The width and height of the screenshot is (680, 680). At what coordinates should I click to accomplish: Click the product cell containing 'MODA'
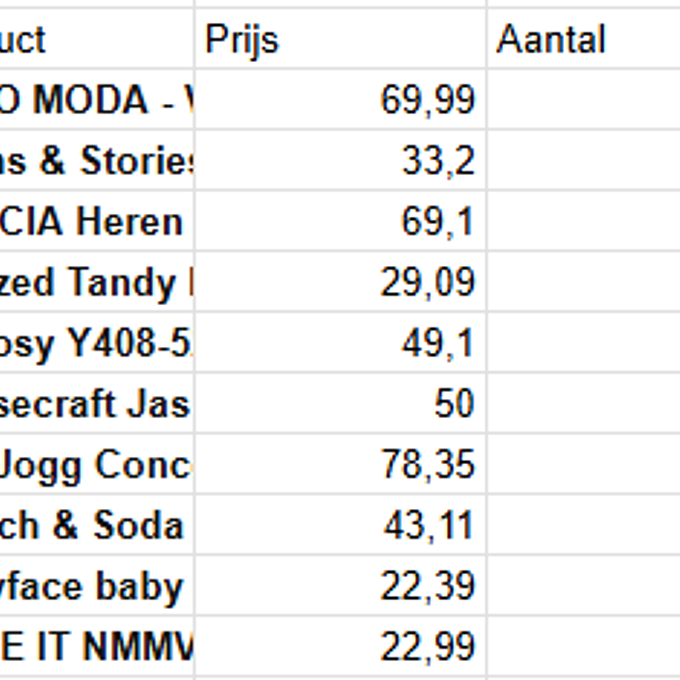(96, 100)
